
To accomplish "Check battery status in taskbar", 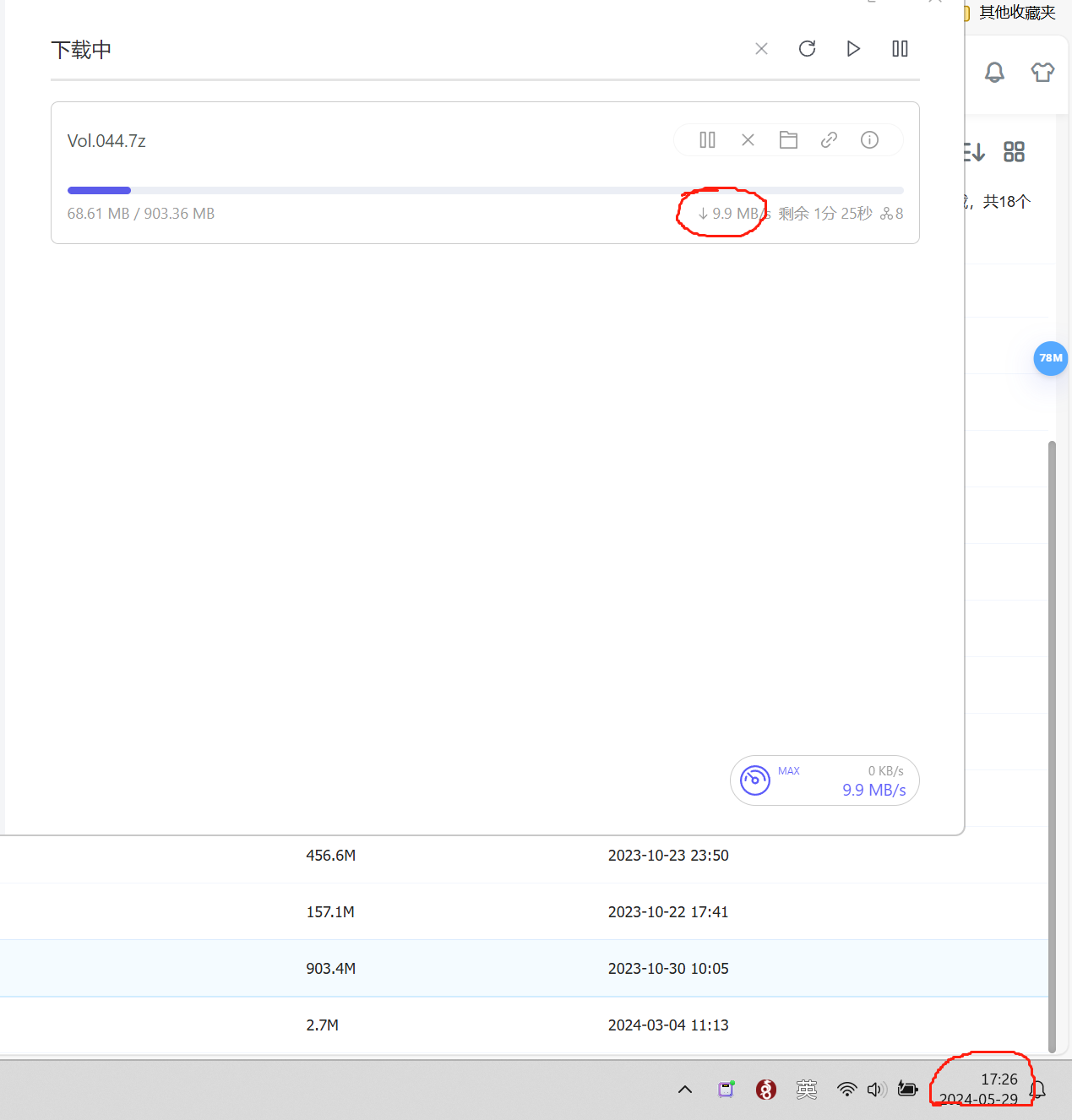I will [x=908, y=1089].
